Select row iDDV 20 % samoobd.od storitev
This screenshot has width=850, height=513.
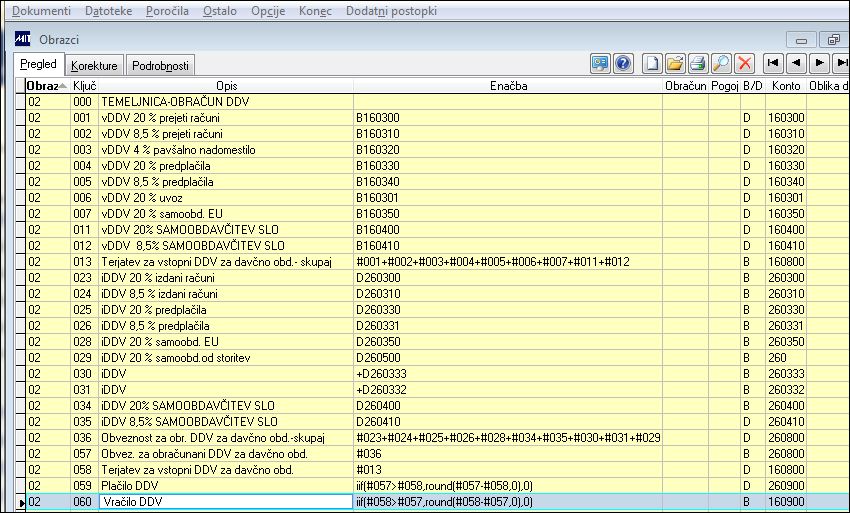(437, 357)
